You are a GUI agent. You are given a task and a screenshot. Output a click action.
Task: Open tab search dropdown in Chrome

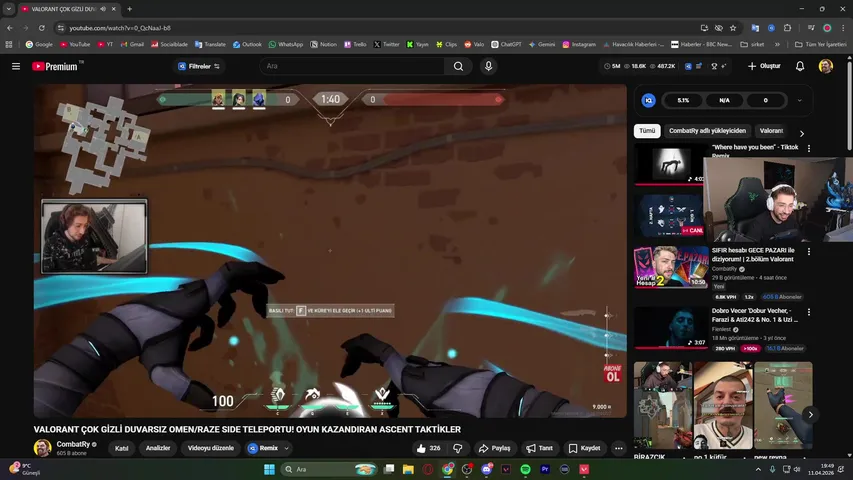coord(9,9)
